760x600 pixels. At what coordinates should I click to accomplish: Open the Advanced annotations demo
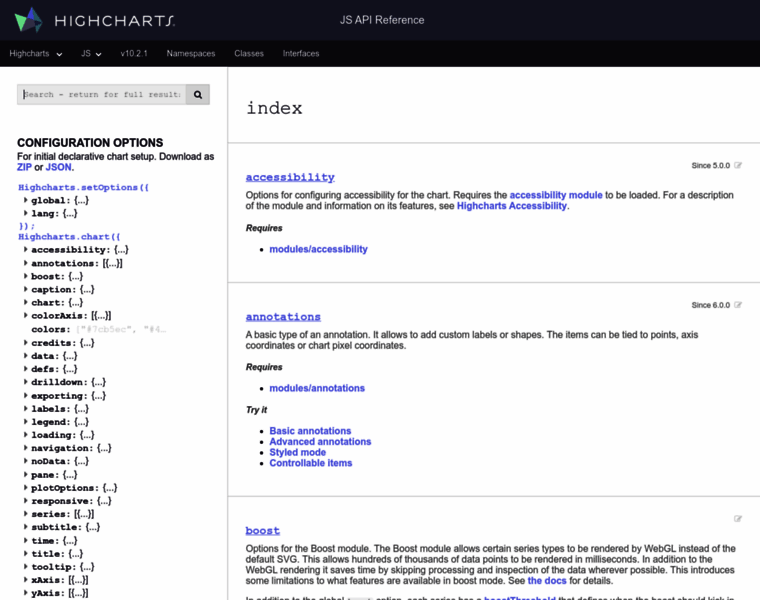[x=320, y=442]
